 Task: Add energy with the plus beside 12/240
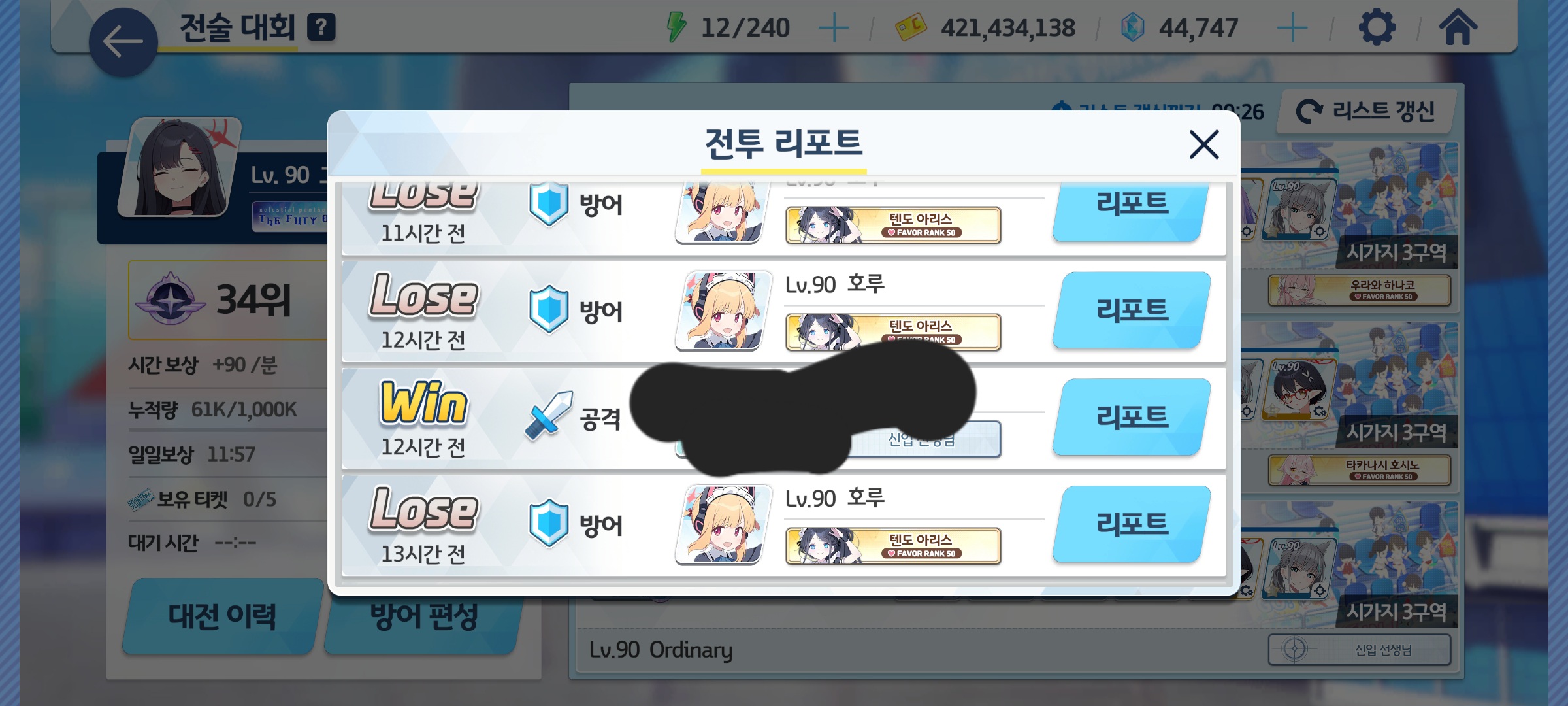click(834, 28)
